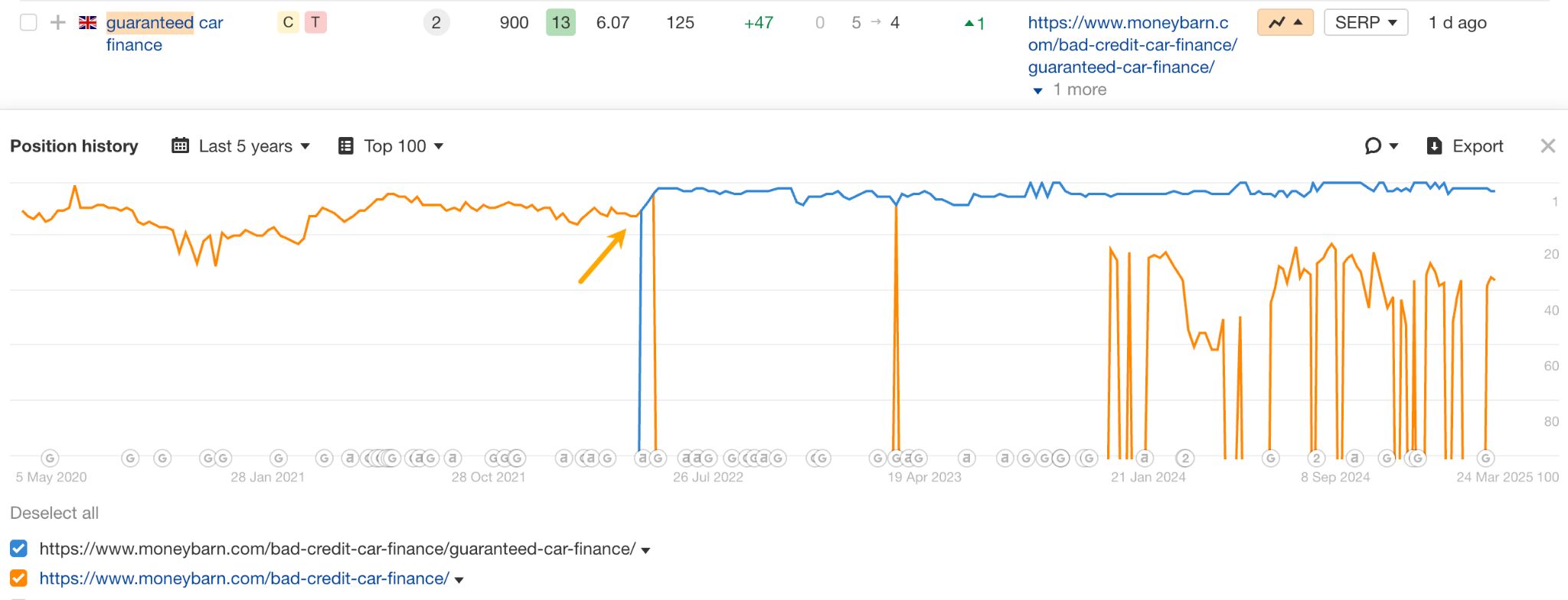Open the SERP dropdown
The width and height of the screenshot is (1568, 600).
click(1365, 23)
